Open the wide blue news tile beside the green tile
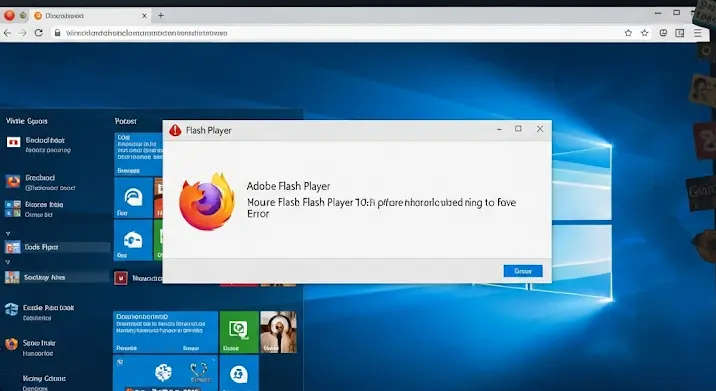The width and height of the screenshot is (716, 391). (x=165, y=332)
